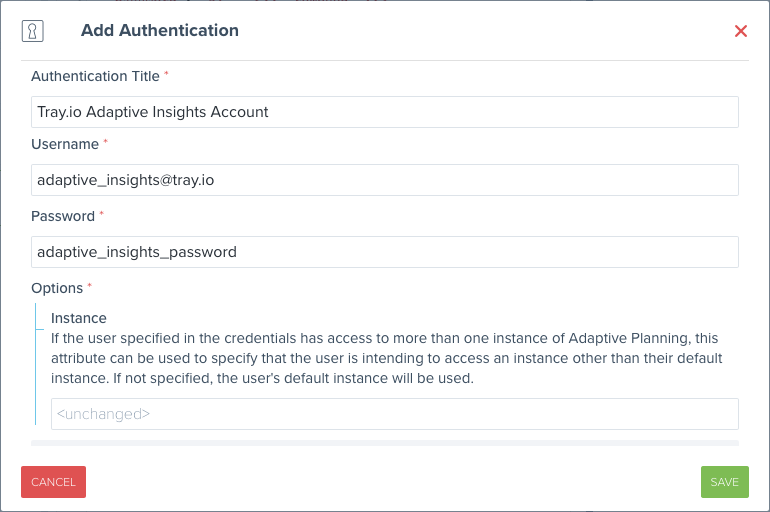Screen dimensions: 770x512
Task: Click the red asterisk next to Options
Action: pyautogui.click(x=89, y=288)
